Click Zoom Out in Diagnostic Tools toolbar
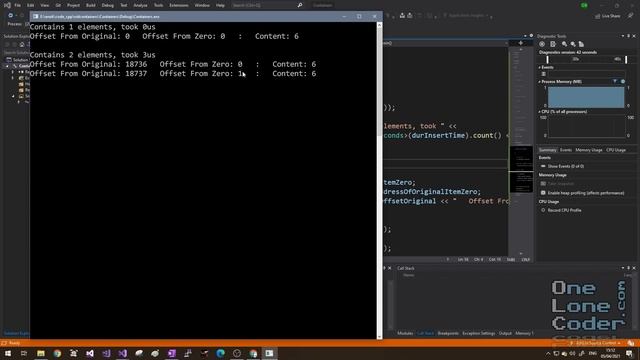 click(x=573, y=44)
